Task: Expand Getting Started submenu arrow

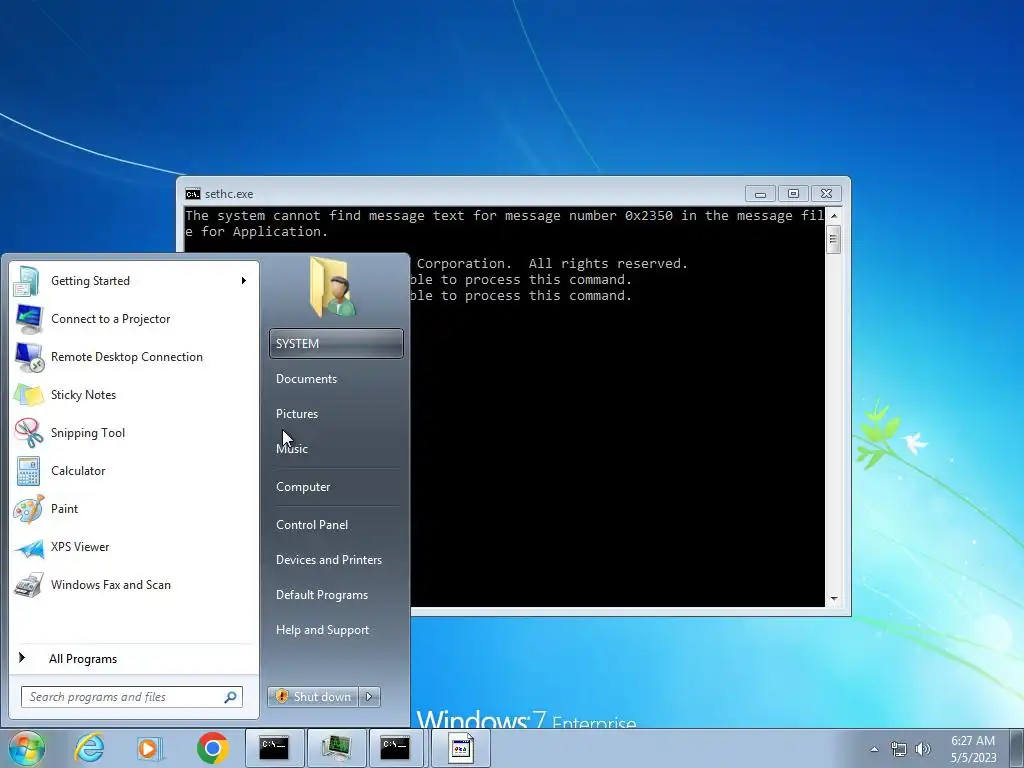Action: point(244,281)
